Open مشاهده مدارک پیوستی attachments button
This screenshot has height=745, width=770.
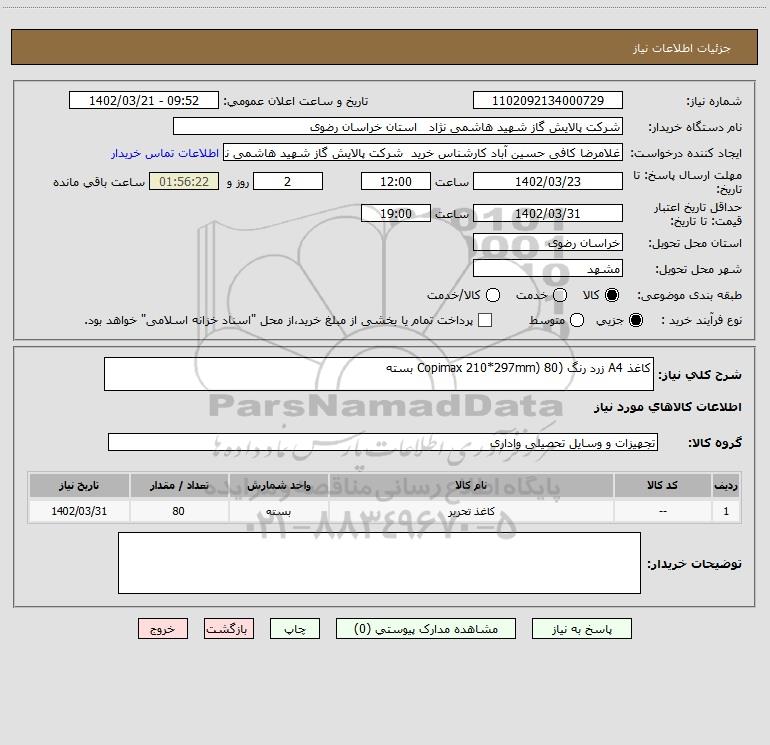(x=426, y=629)
